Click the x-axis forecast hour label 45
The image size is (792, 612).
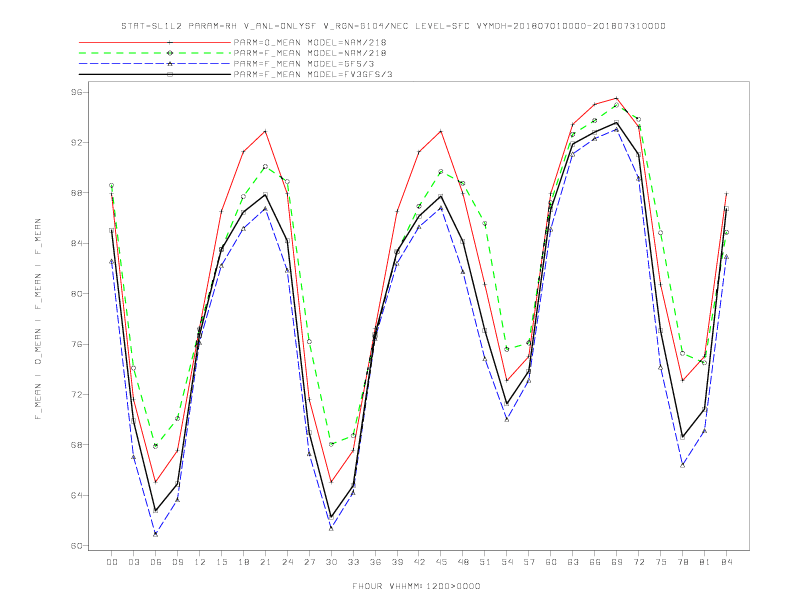[x=441, y=562]
